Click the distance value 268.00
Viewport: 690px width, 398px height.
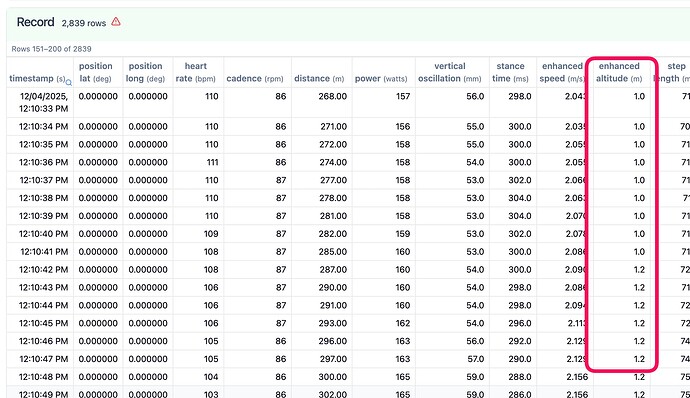point(333,96)
